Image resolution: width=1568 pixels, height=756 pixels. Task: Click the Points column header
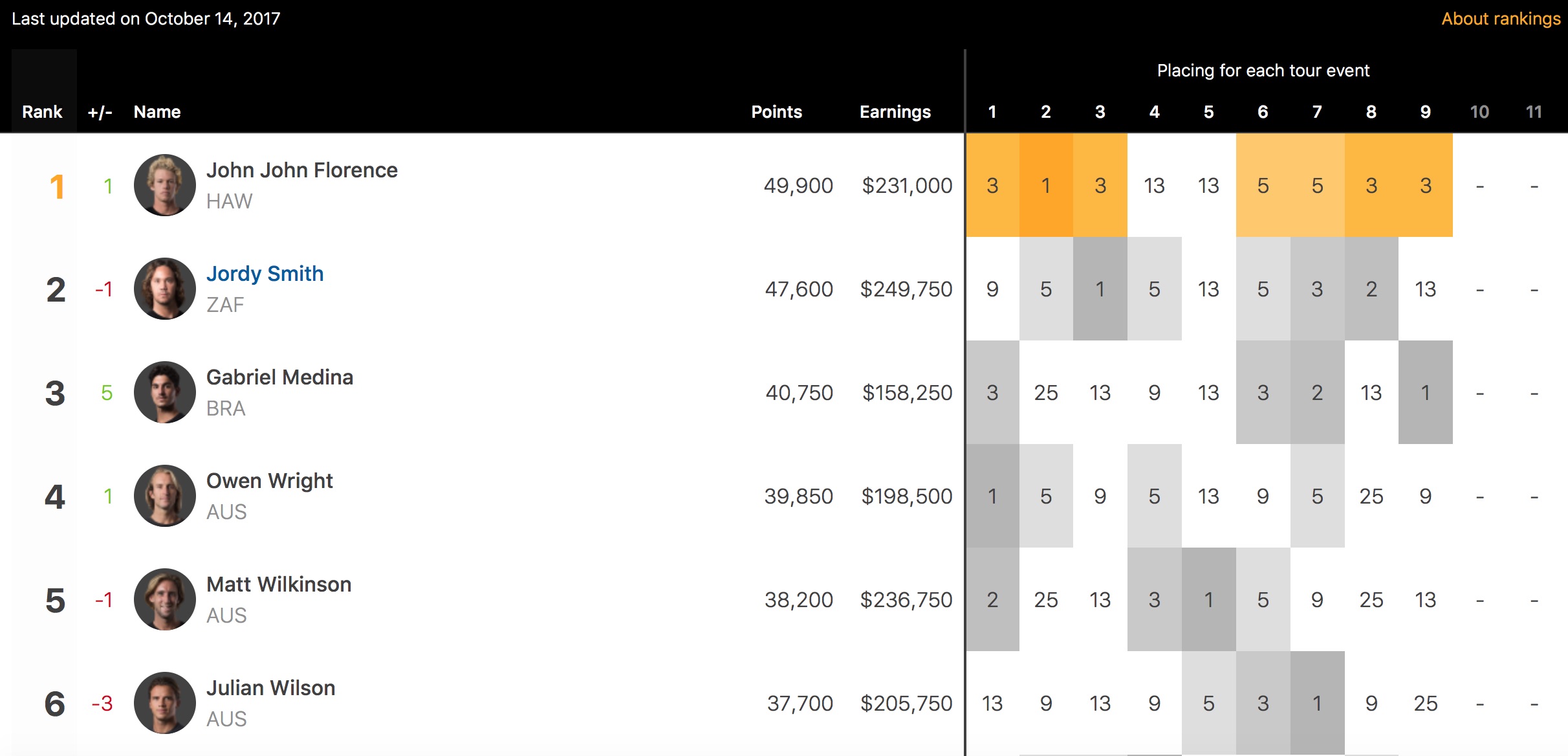(776, 112)
